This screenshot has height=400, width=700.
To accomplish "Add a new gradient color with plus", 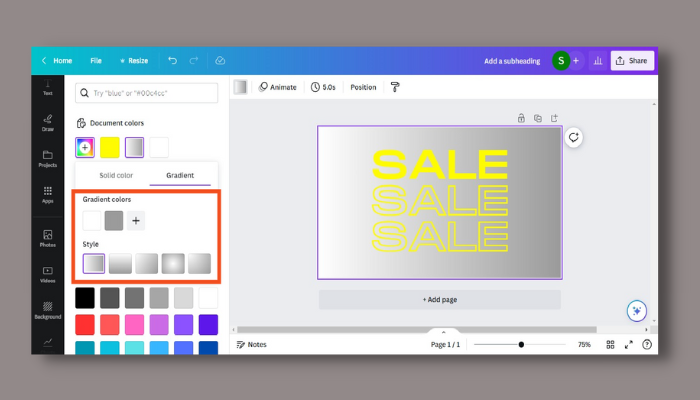I will click(136, 221).
